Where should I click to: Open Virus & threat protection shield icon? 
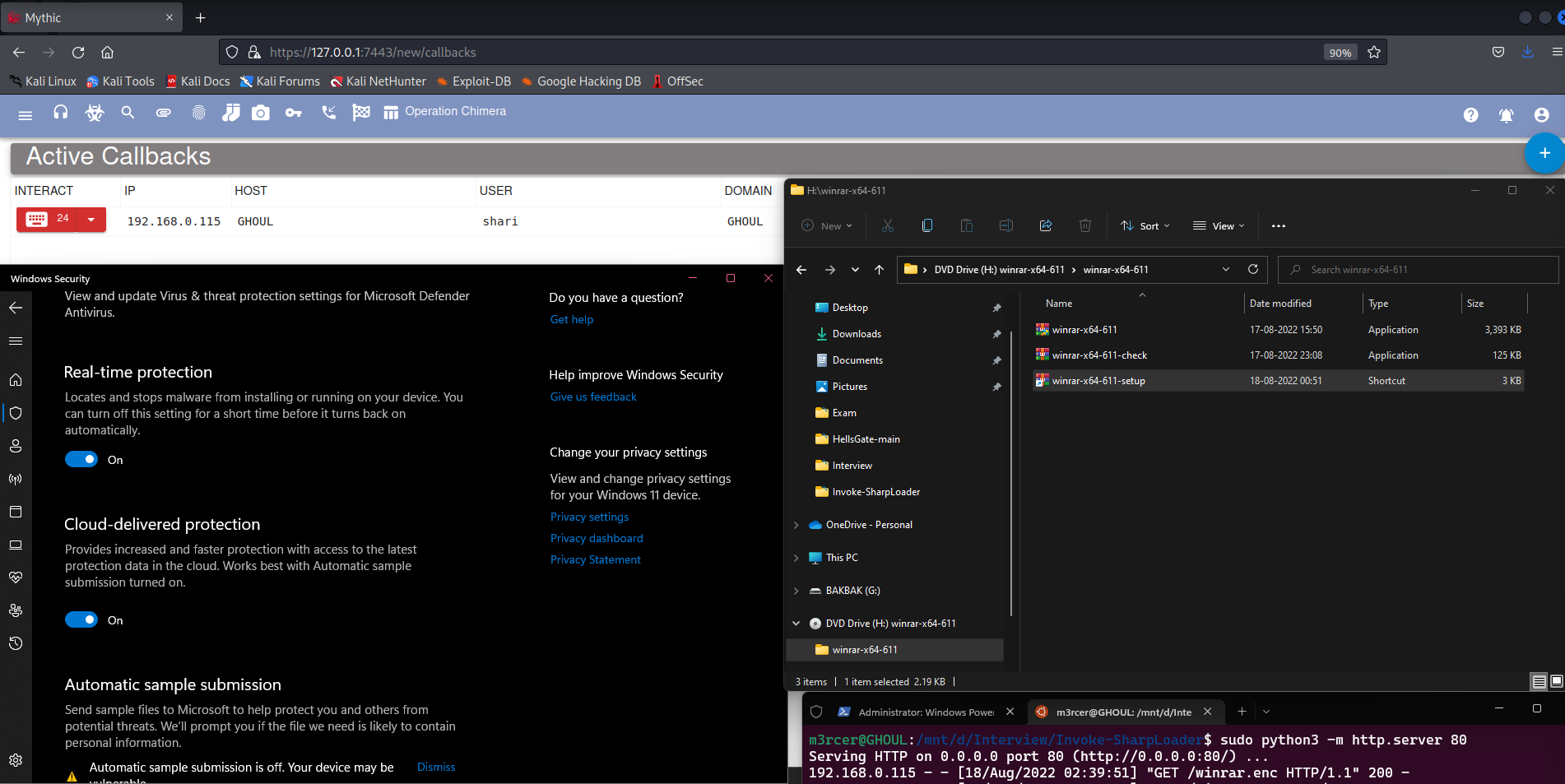click(16, 413)
